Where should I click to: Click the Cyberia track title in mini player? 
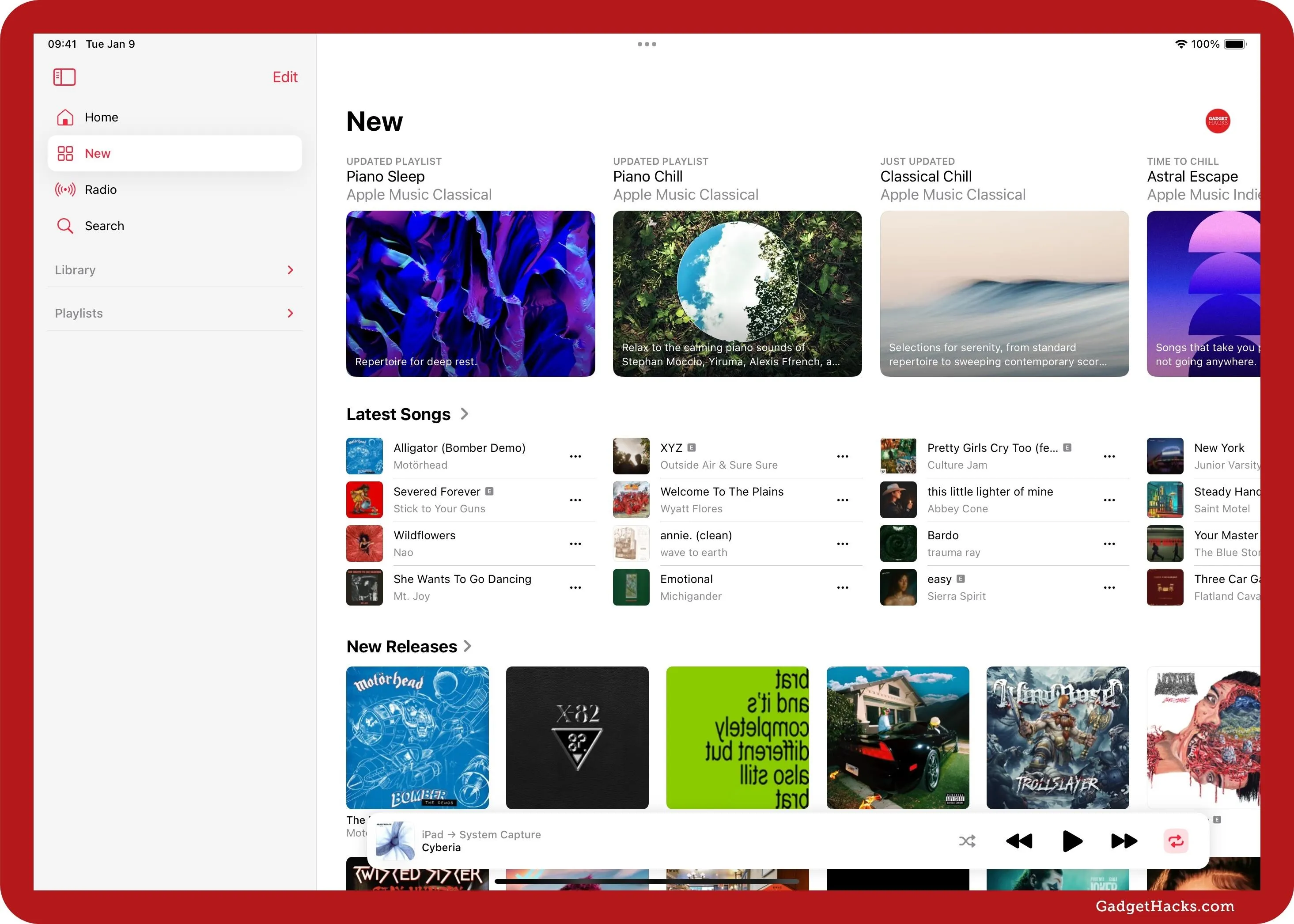pos(441,847)
